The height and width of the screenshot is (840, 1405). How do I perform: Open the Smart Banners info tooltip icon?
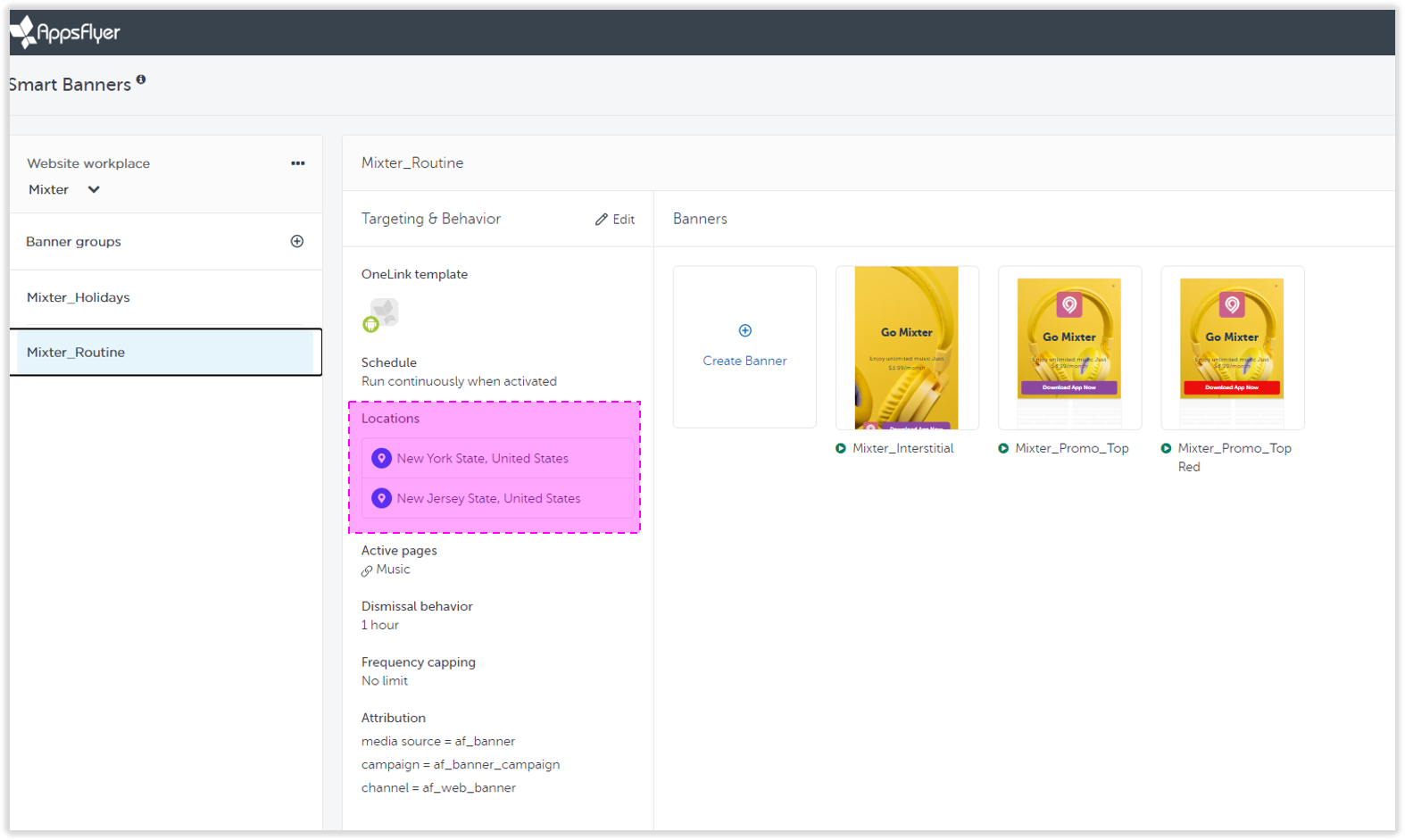[x=141, y=79]
